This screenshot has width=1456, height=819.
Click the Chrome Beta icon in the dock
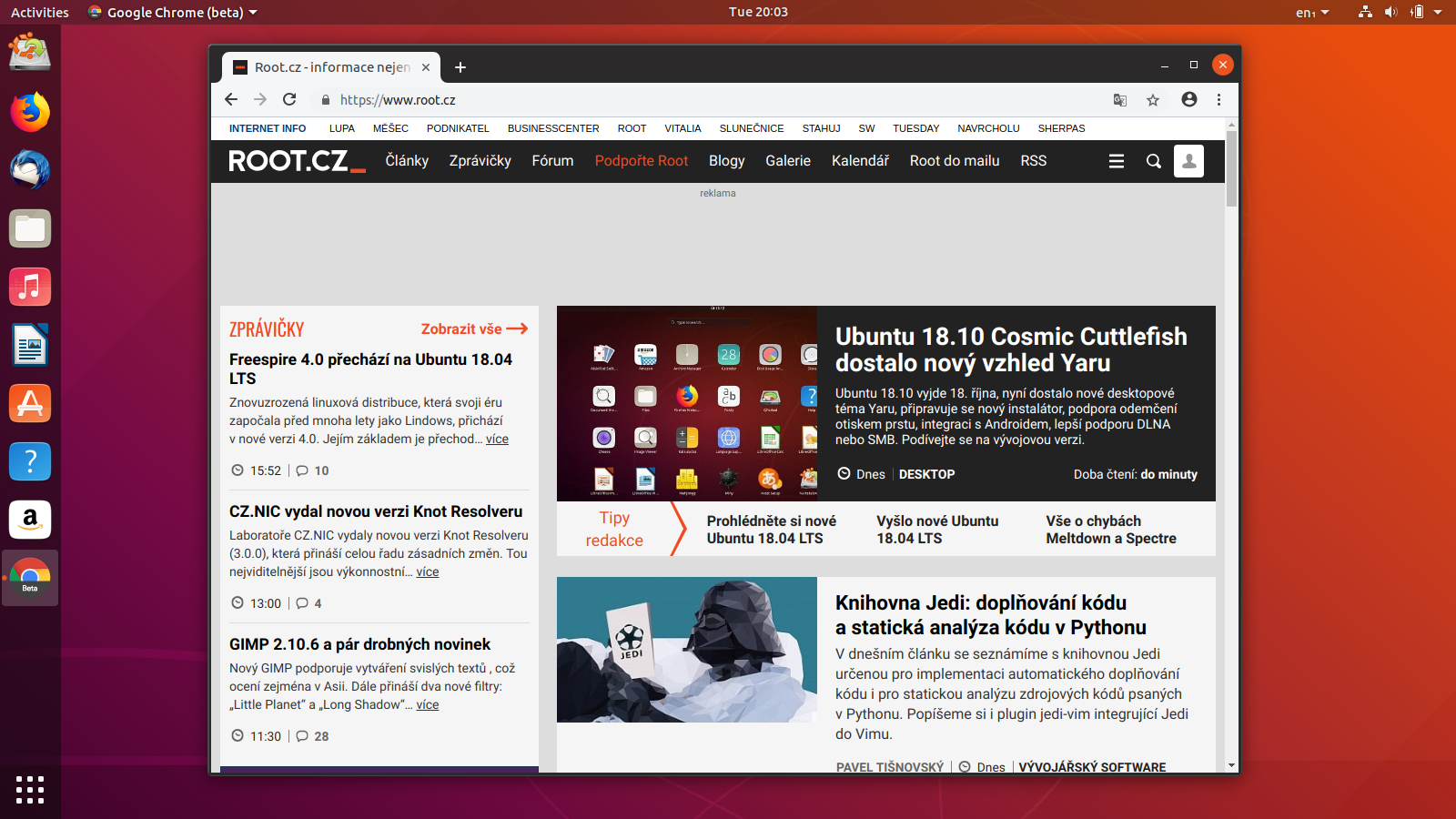[30, 578]
